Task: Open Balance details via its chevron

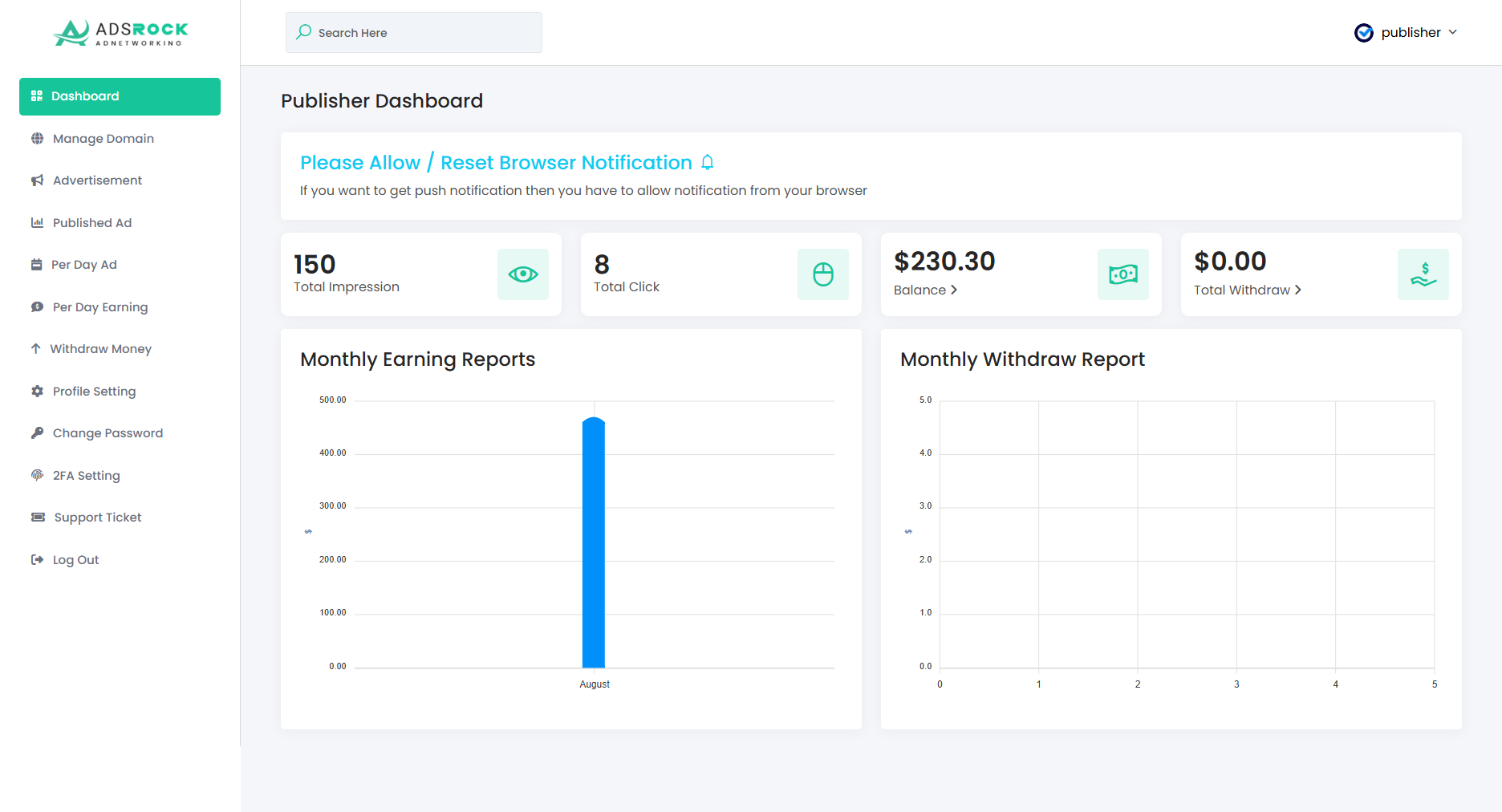Action: [x=956, y=290]
